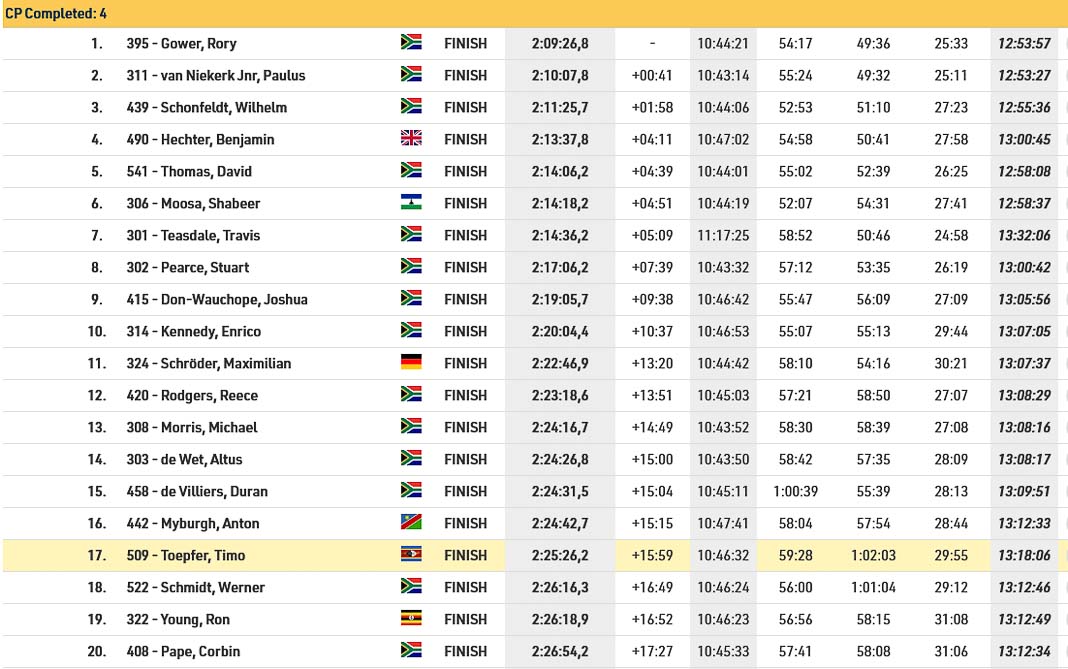This screenshot has height=669, width=1068.
Task: Click the Namibian flag next to Myburgh, Anton
Action: click(411, 523)
